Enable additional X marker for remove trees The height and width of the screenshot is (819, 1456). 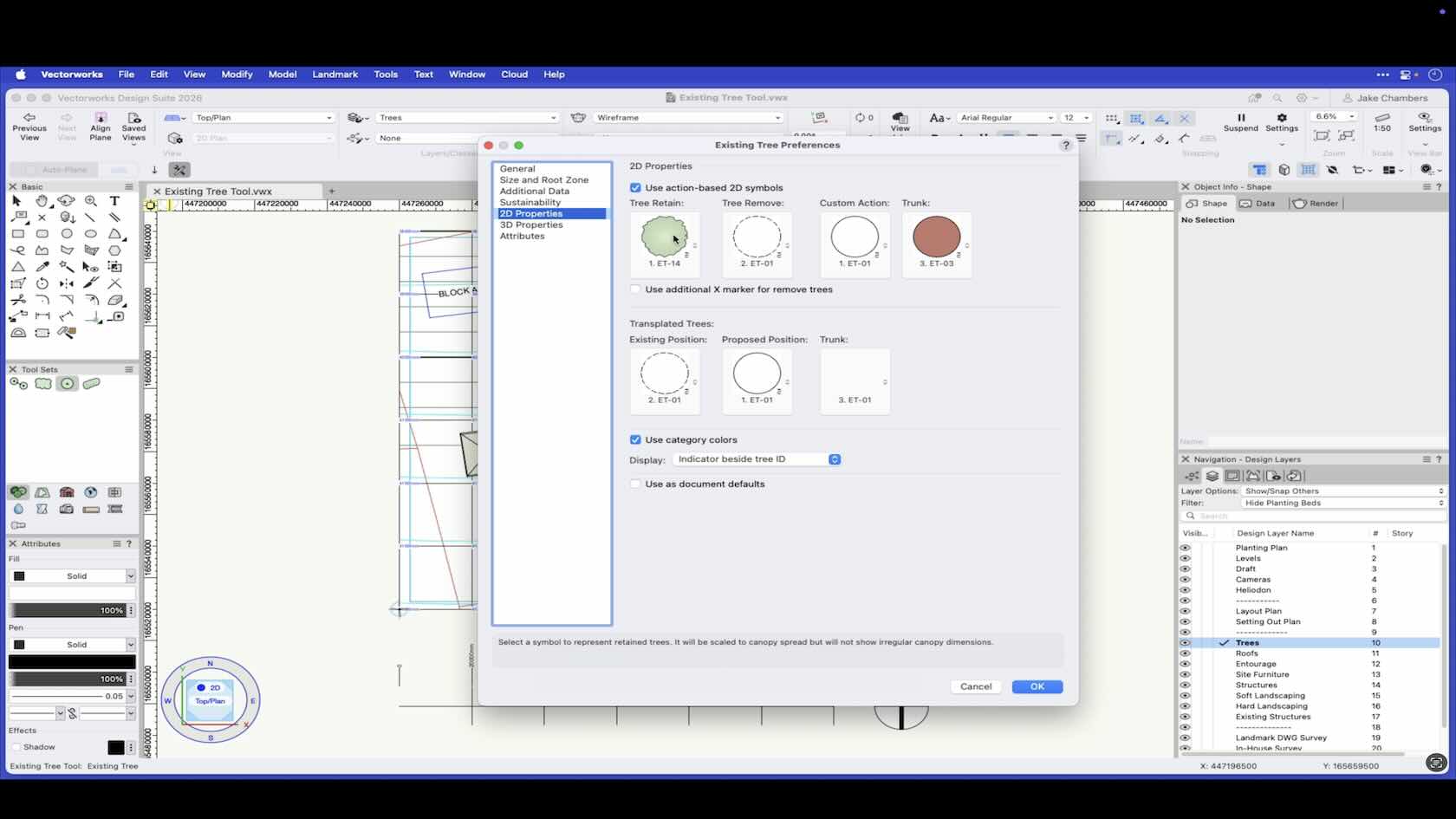tap(635, 289)
